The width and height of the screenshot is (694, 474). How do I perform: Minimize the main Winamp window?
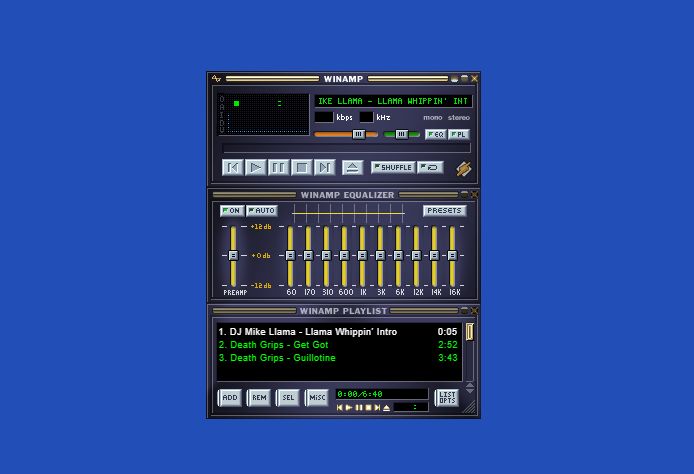pyautogui.click(x=455, y=79)
